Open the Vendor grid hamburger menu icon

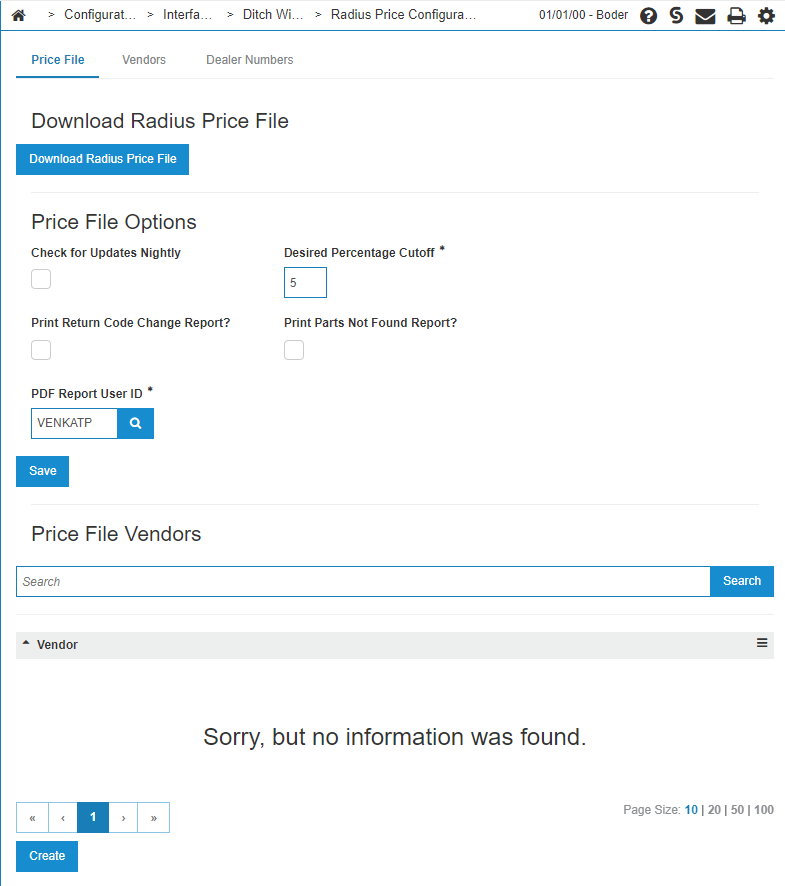(x=762, y=643)
